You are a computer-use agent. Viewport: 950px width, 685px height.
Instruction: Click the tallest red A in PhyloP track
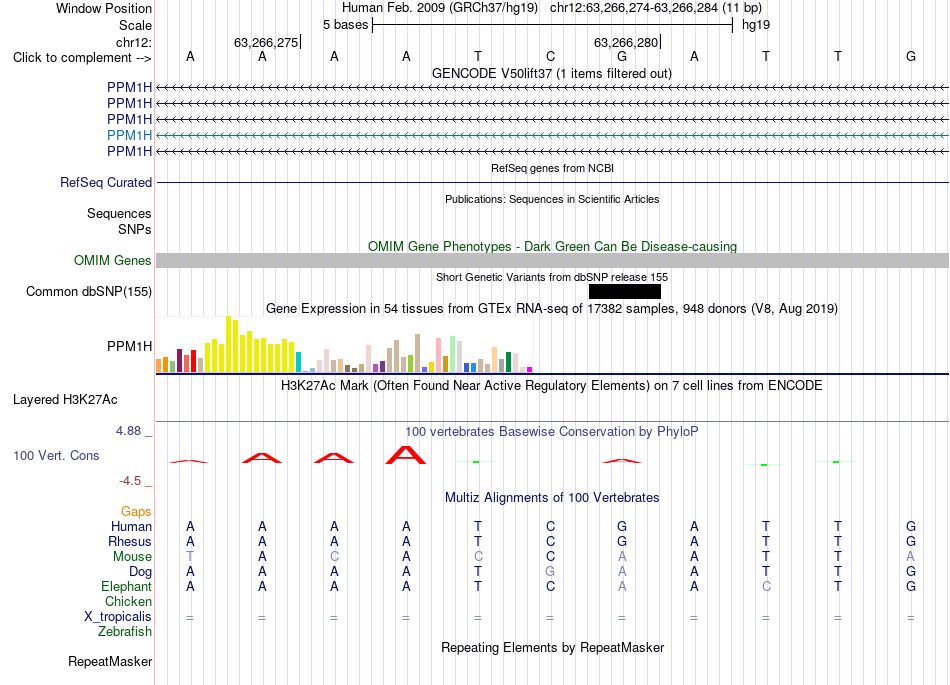(406, 455)
